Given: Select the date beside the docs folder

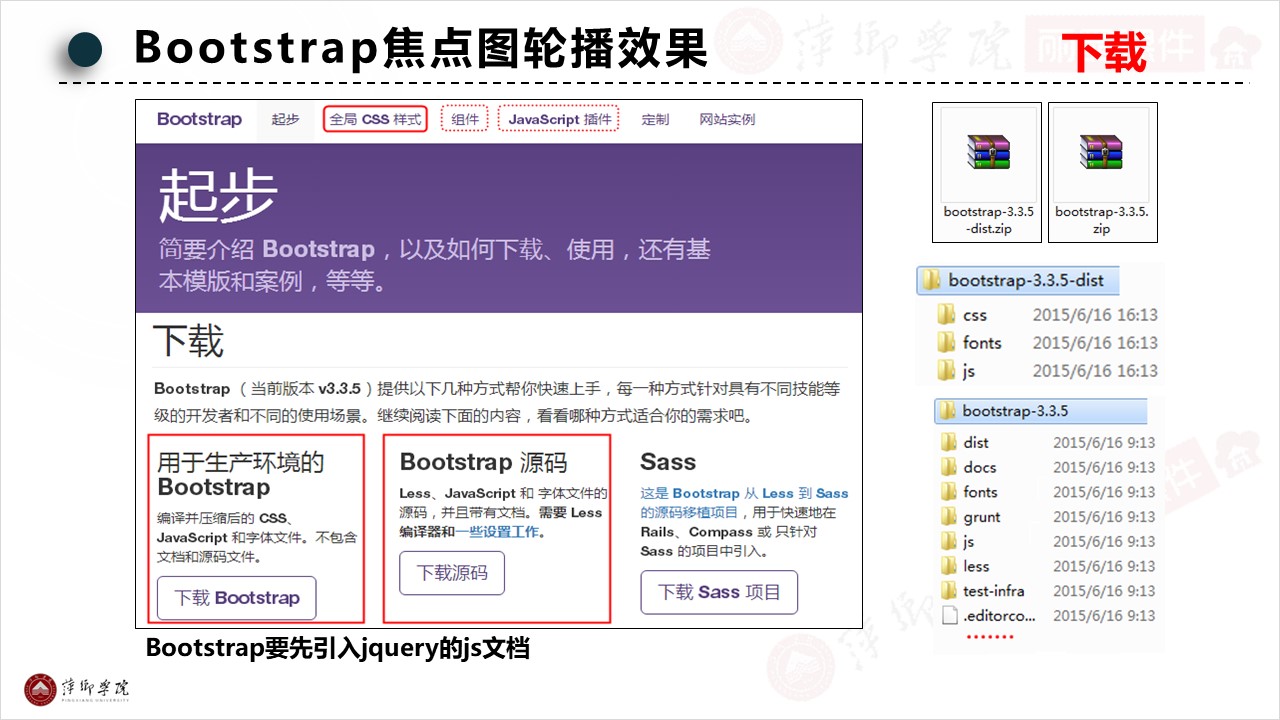Looking at the screenshot, I should click(x=1104, y=467).
